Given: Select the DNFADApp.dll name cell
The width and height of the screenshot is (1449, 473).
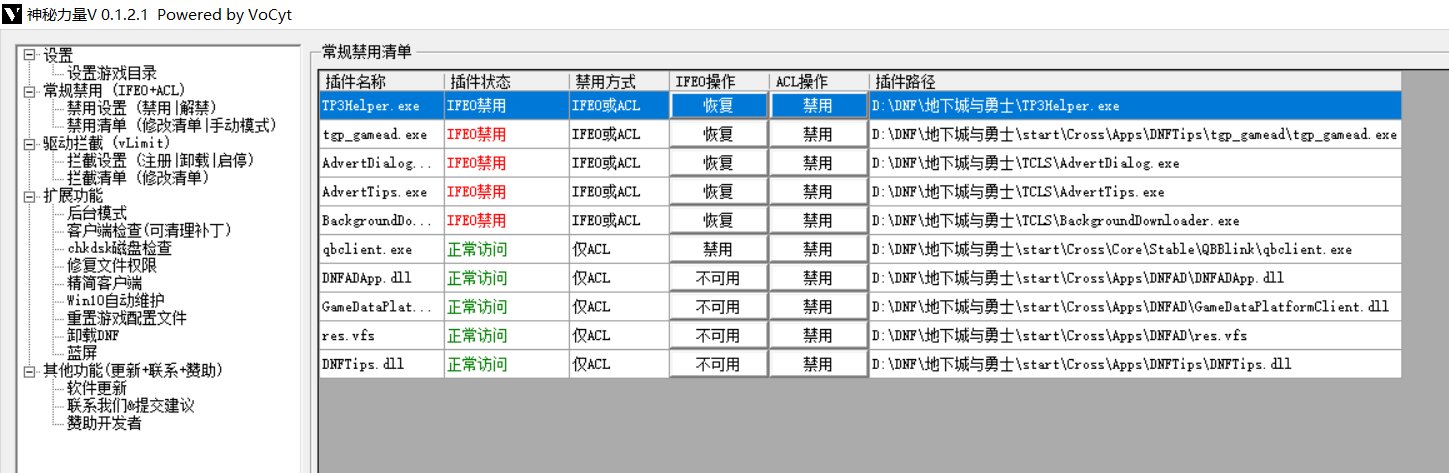Looking at the screenshot, I should [x=382, y=278].
